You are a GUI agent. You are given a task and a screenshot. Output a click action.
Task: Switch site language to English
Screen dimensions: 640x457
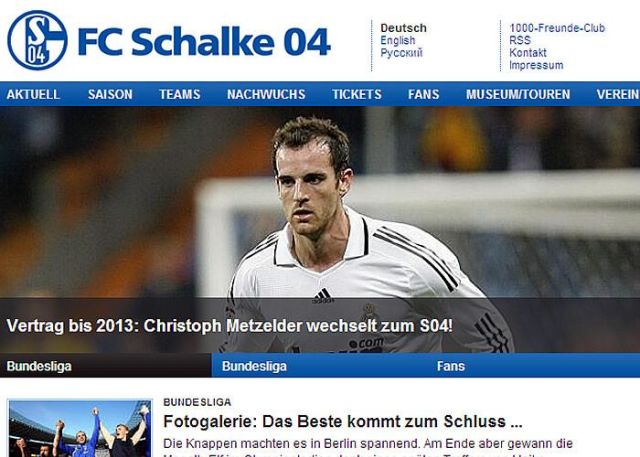(x=398, y=40)
